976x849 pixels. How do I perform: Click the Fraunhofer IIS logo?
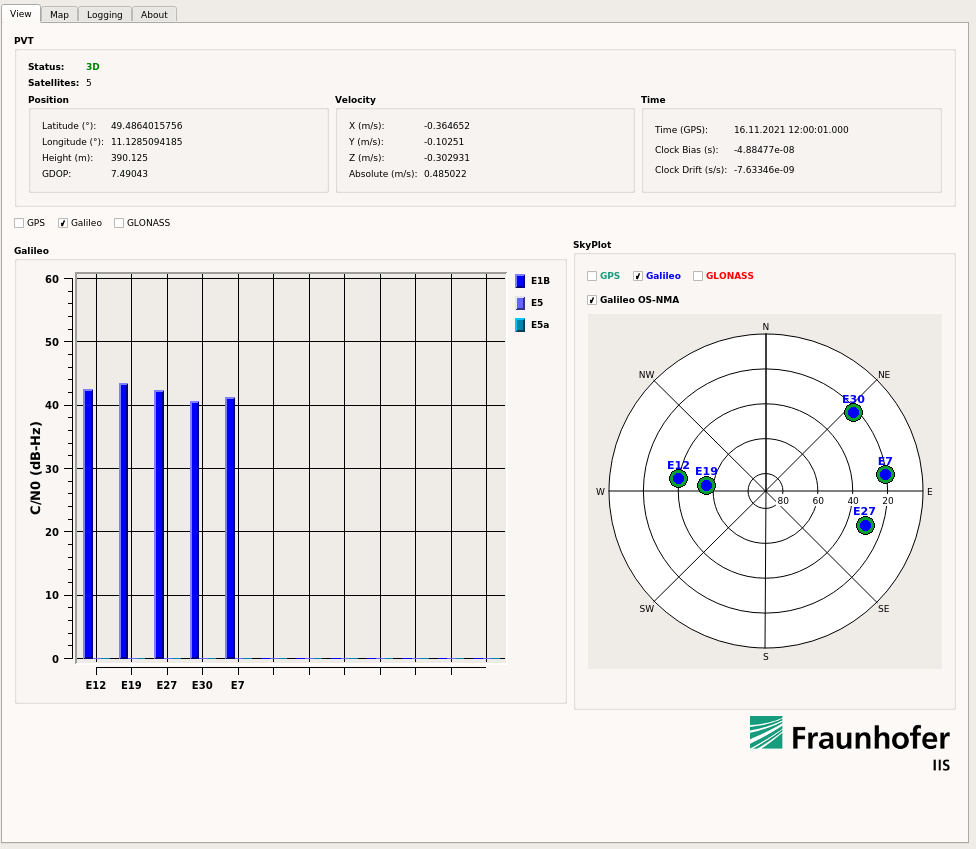tap(849, 742)
